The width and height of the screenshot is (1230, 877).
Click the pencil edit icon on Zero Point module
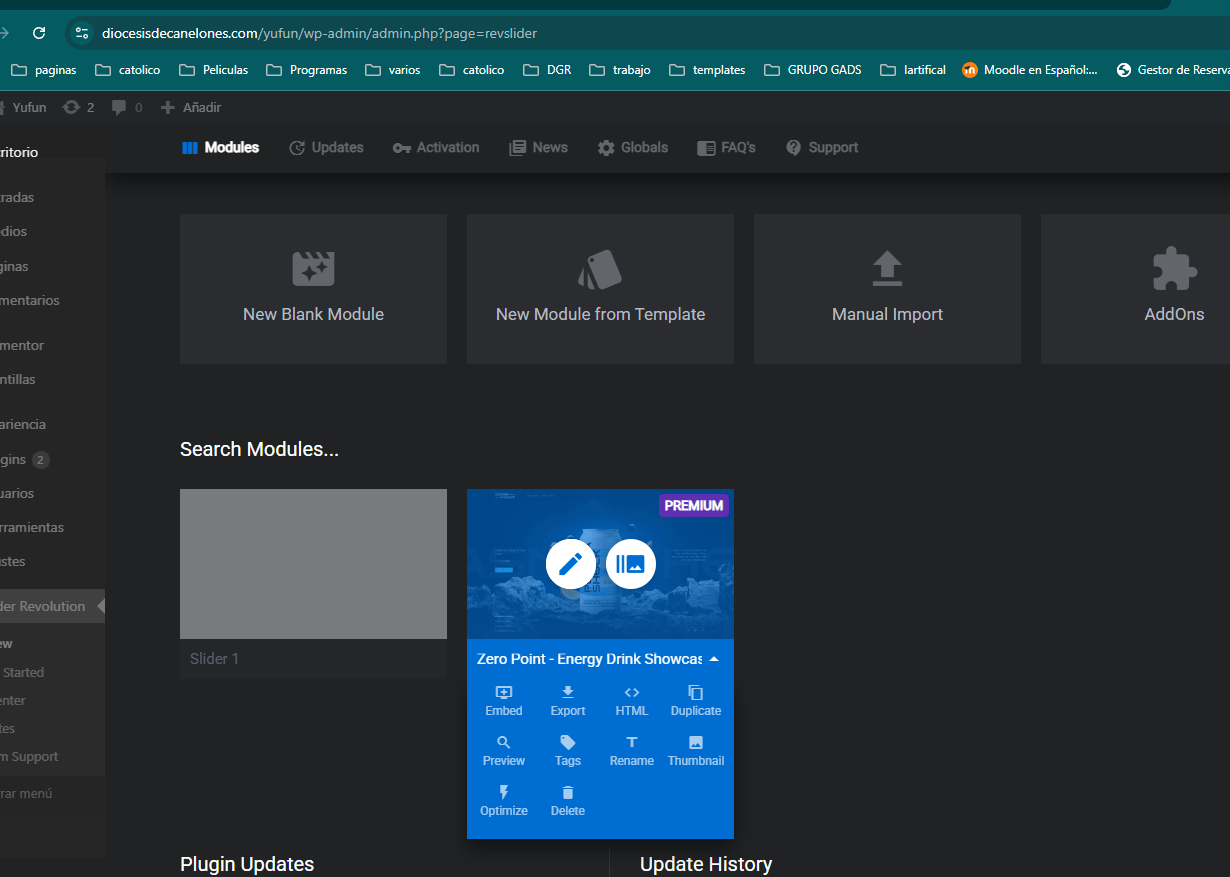[570, 564]
